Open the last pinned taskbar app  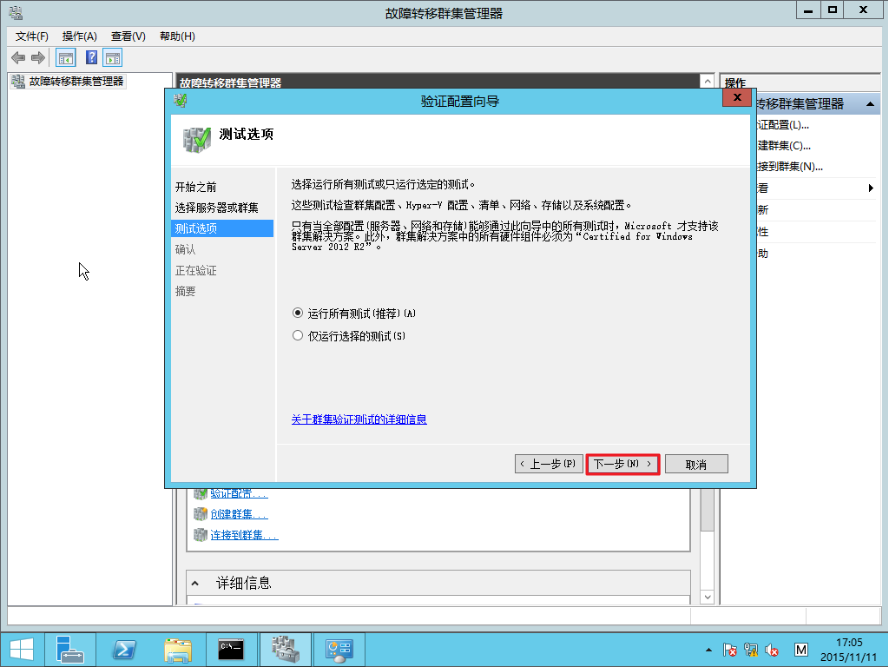[339, 649]
